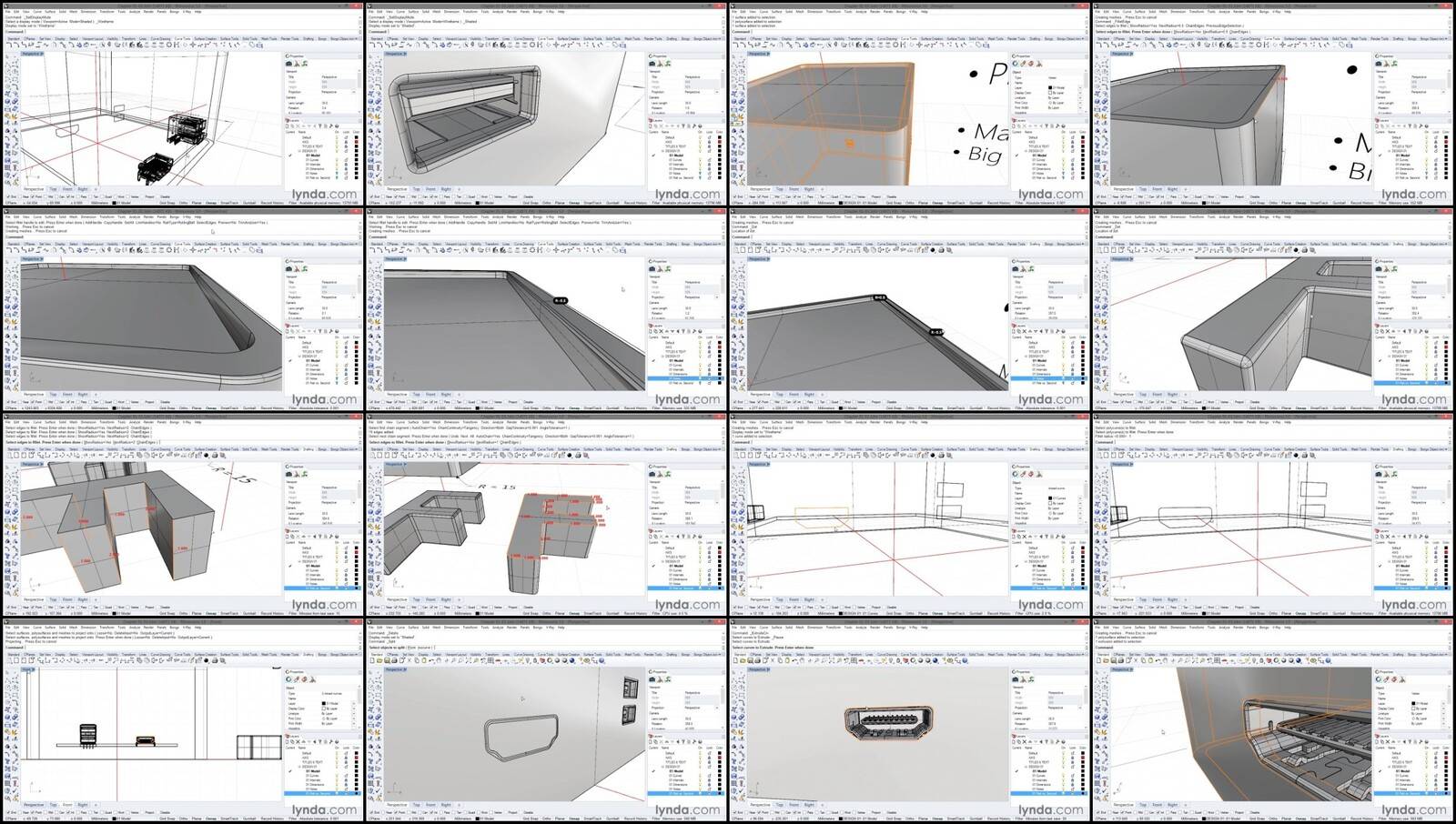Image resolution: width=1456 pixels, height=824 pixels.
Task: Click Open folder icon in circuit-board close-up frame
Action: [x=1106, y=660]
